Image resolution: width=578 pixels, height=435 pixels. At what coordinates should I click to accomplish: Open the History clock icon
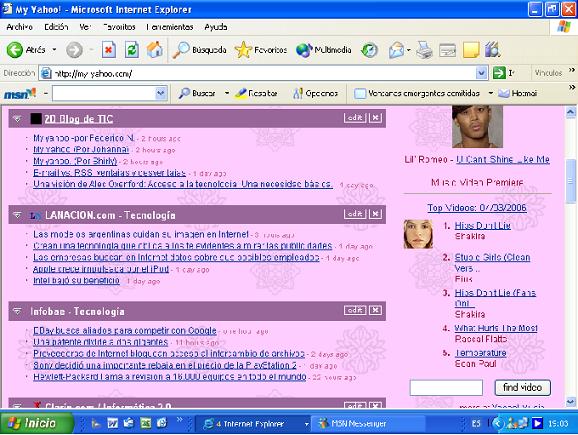coord(369,50)
